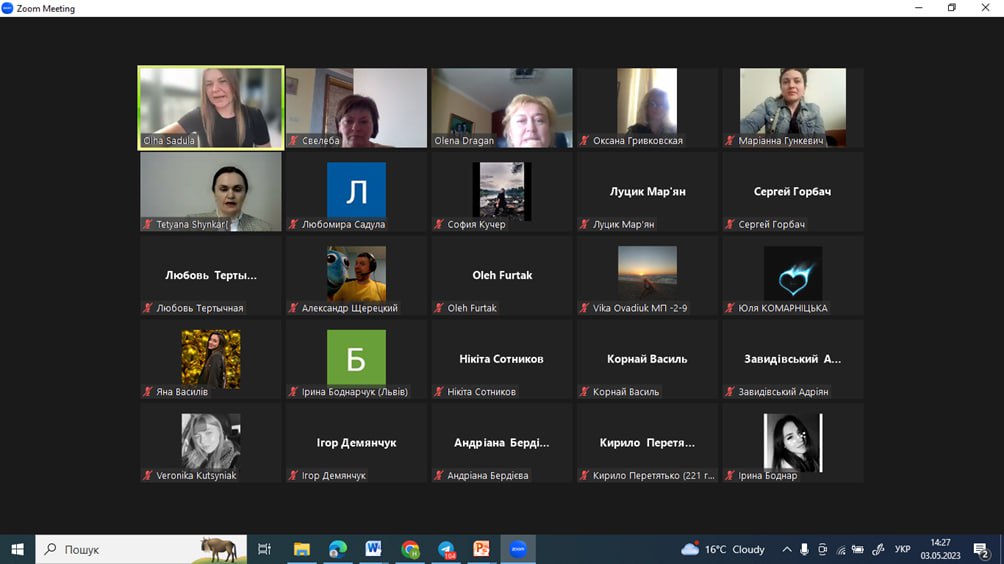
Task: Launch Microsoft Edge from taskbar
Action: point(338,549)
